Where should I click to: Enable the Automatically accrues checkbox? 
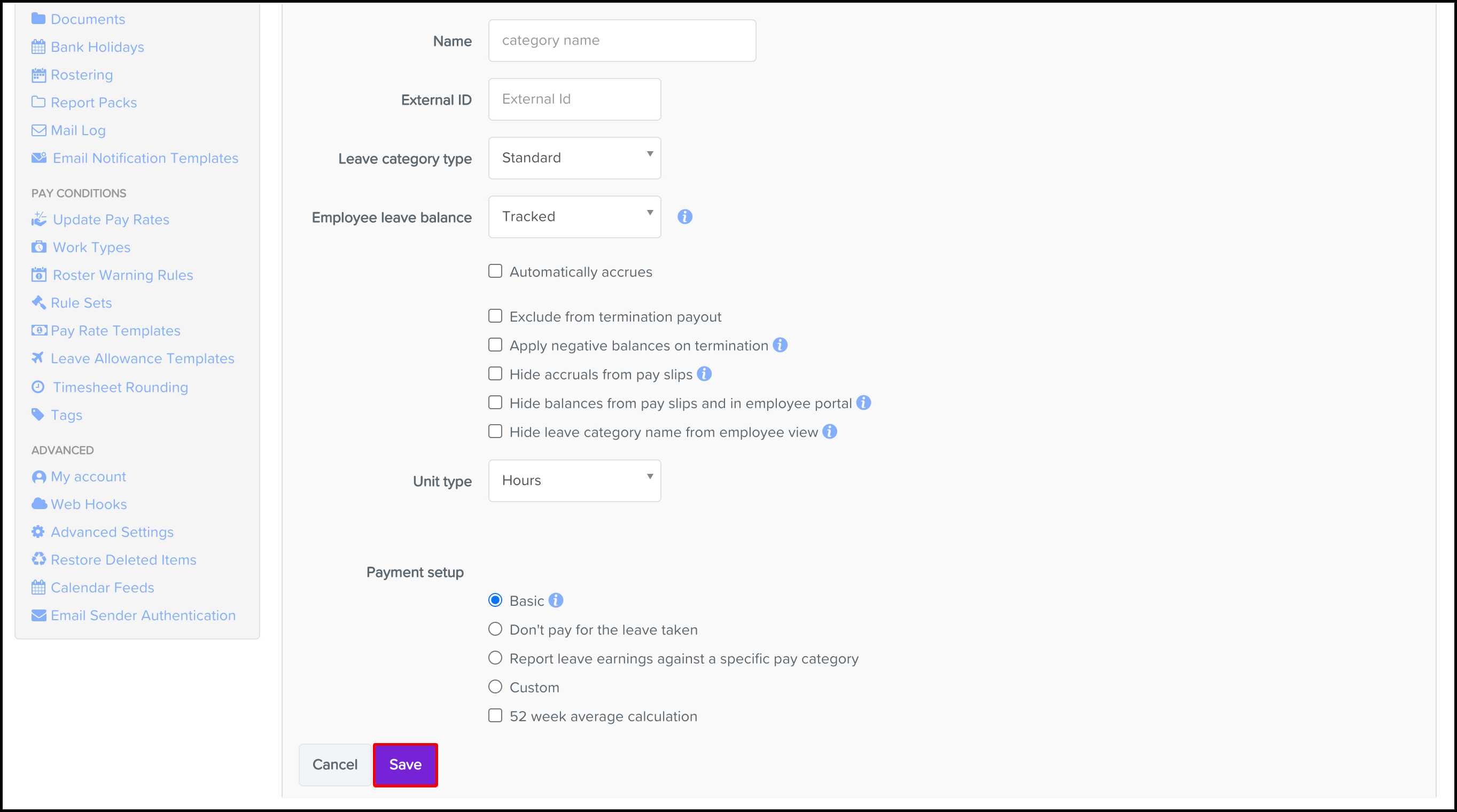[x=495, y=271]
